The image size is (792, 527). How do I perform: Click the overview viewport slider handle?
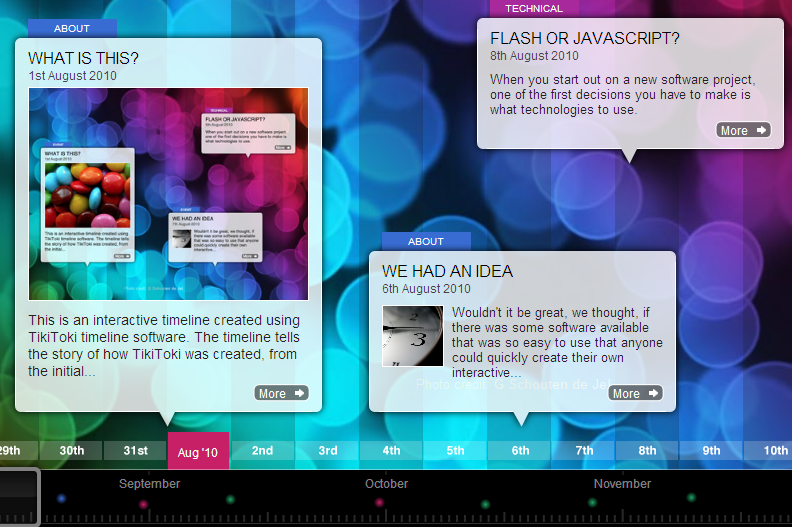(19, 497)
